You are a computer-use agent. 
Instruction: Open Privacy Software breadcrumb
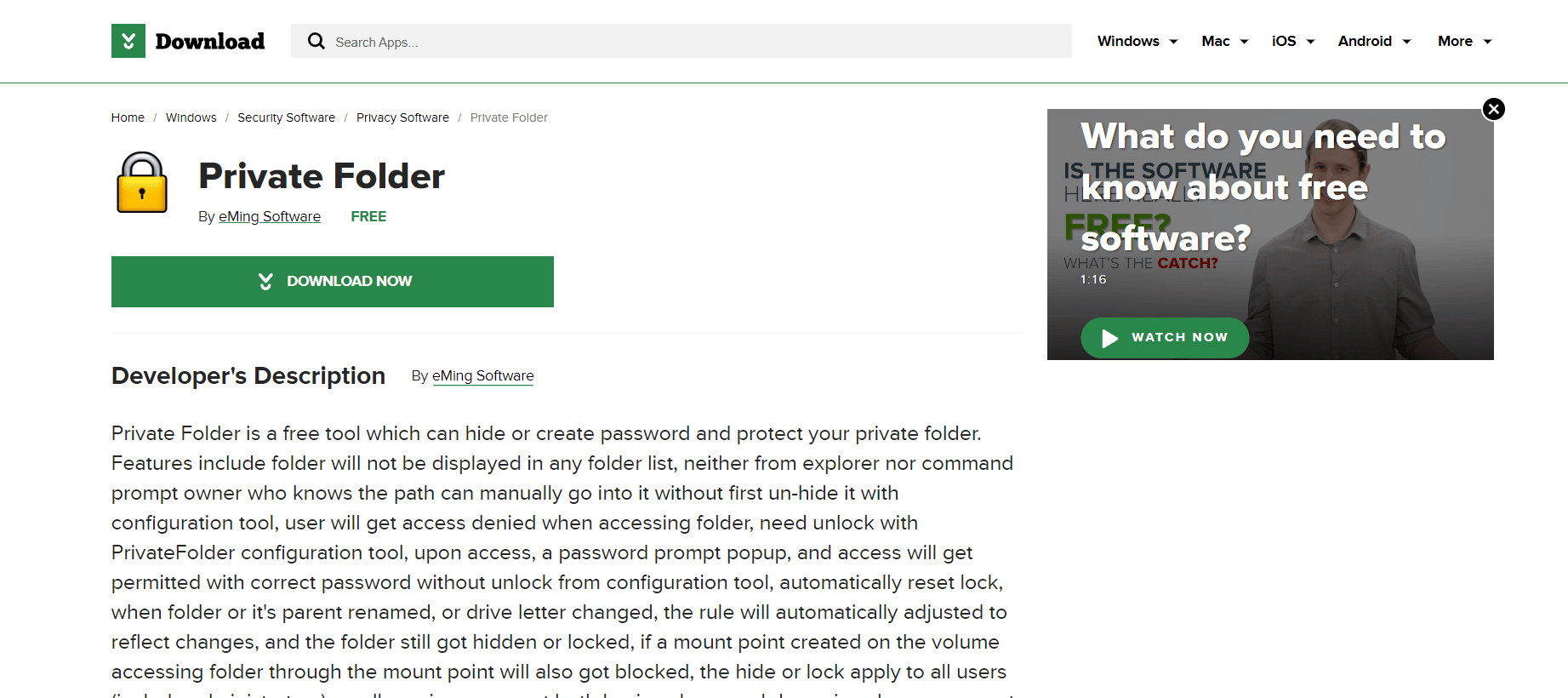click(x=402, y=117)
